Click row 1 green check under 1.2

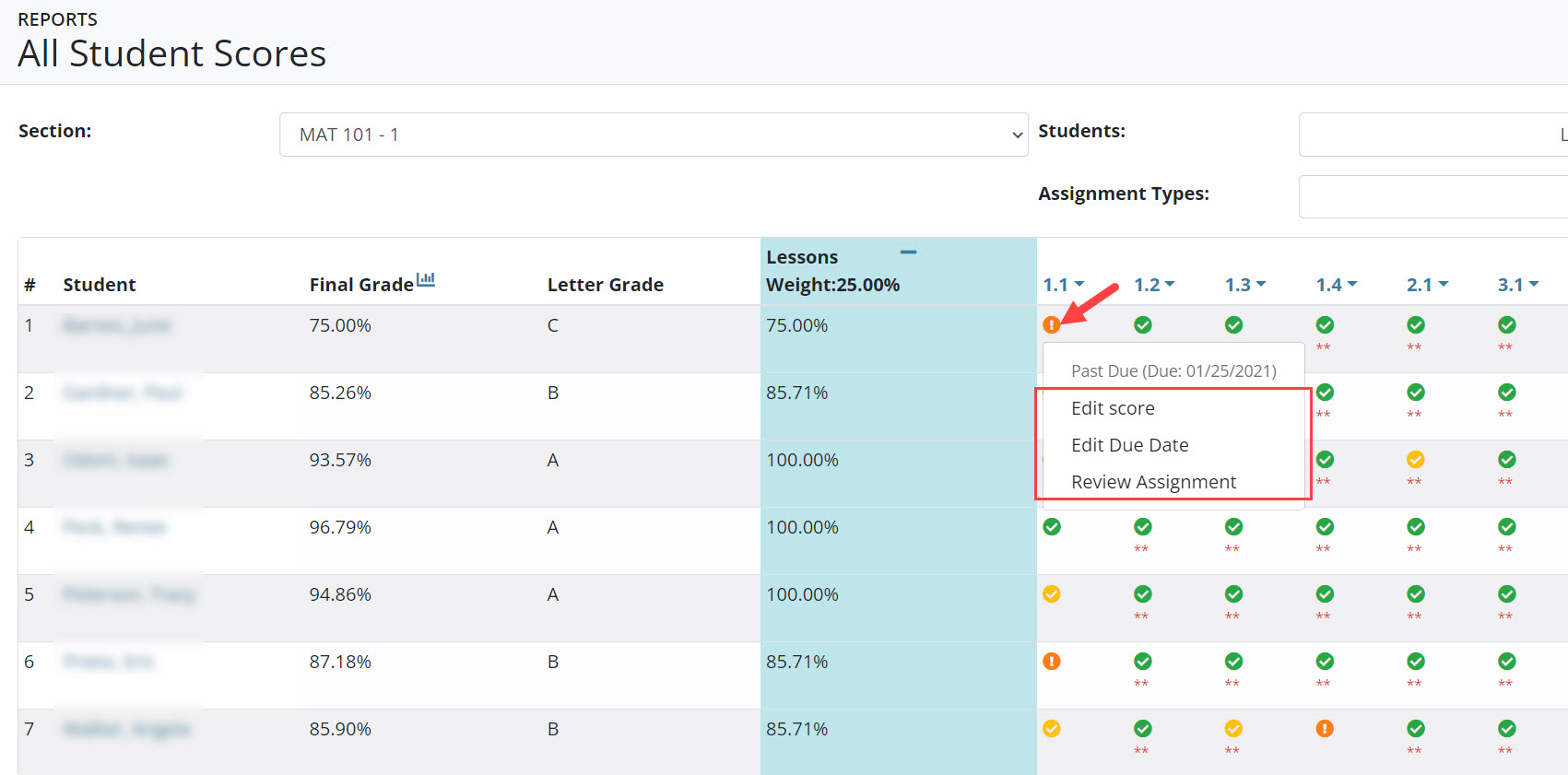click(x=1143, y=324)
